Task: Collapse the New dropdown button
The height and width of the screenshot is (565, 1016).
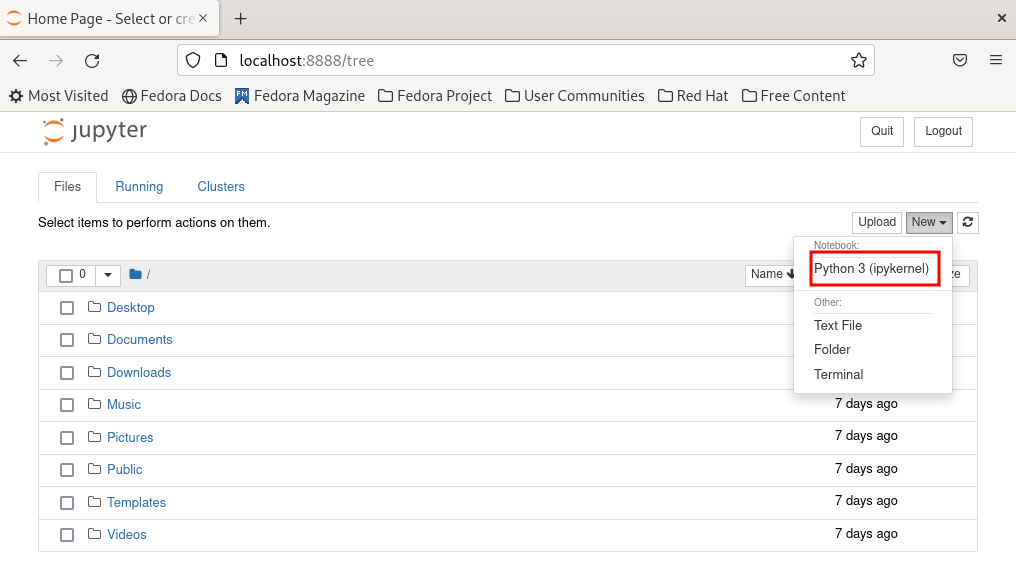Action: [929, 223]
